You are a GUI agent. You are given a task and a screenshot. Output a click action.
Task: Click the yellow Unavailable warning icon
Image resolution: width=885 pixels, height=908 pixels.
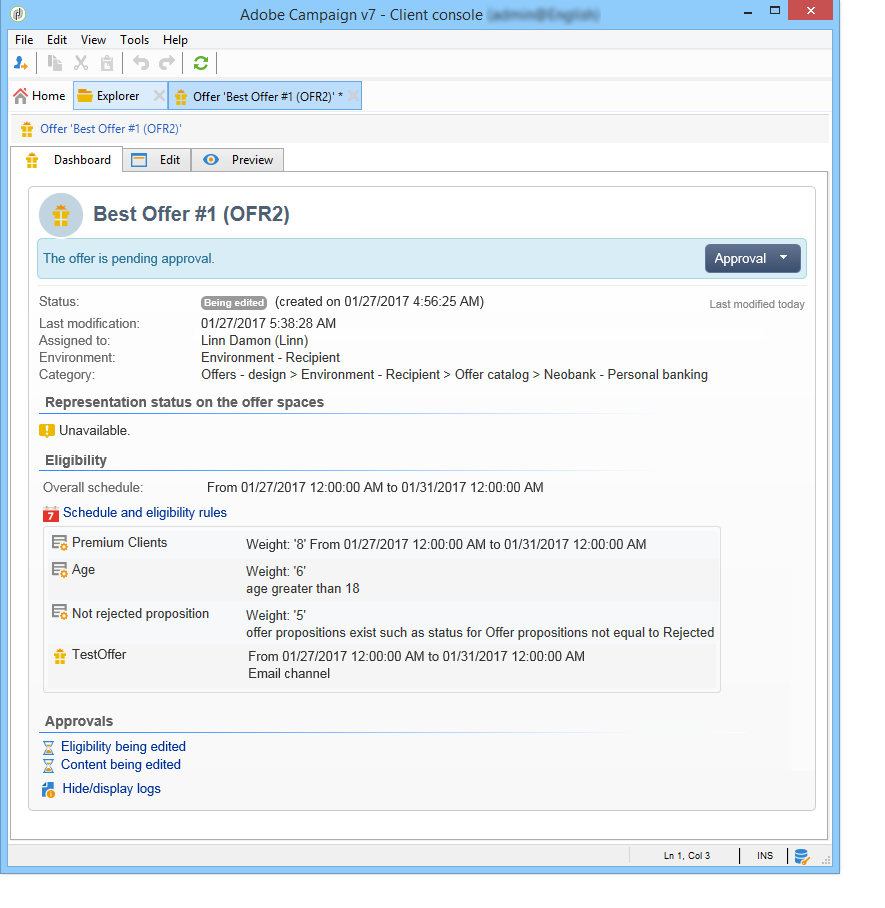click(46, 431)
